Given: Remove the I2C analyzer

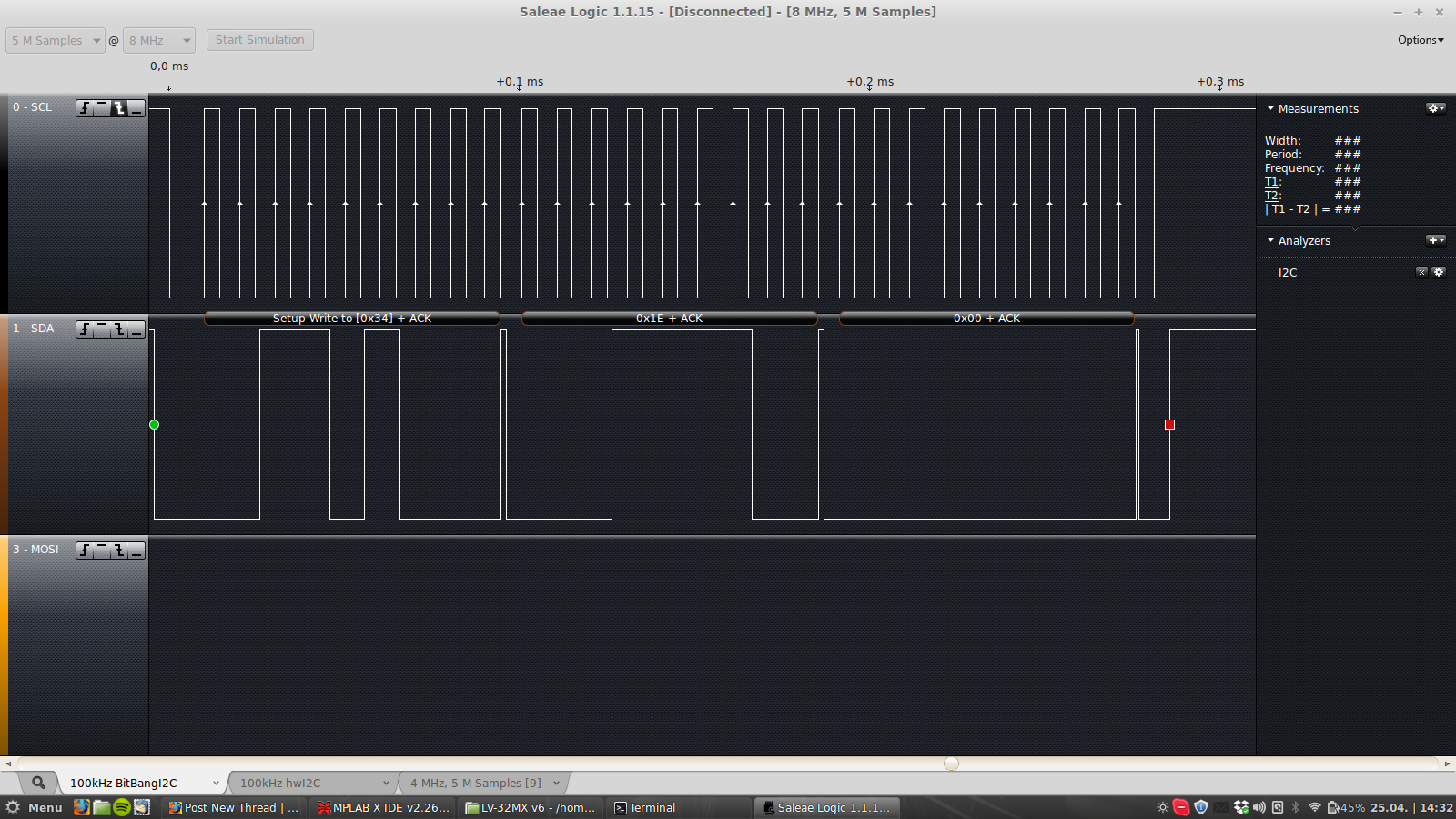Looking at the screenshot, I should (x=1421, y=272).
